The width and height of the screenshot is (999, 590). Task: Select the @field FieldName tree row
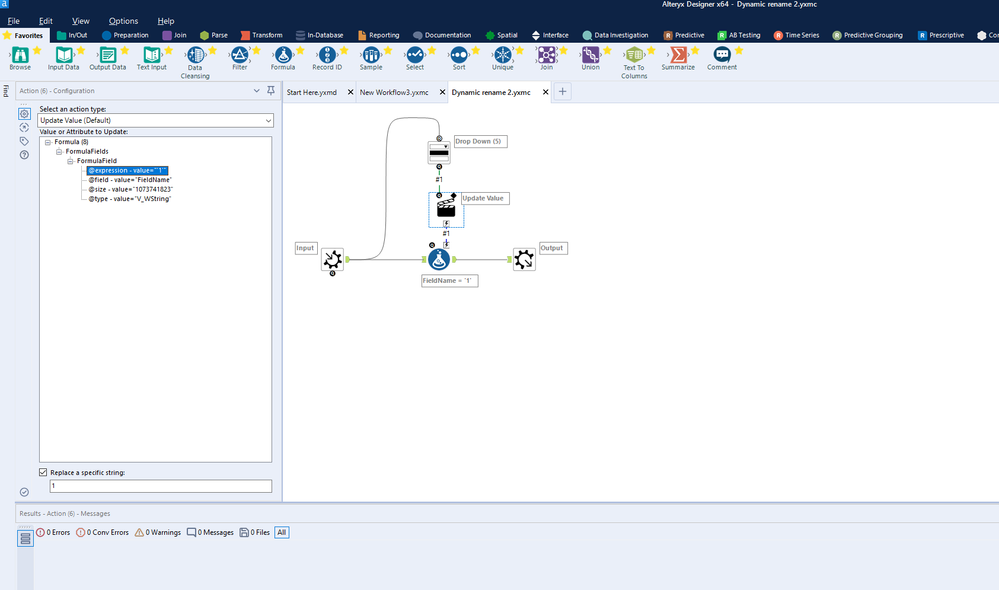click(130, 180)
